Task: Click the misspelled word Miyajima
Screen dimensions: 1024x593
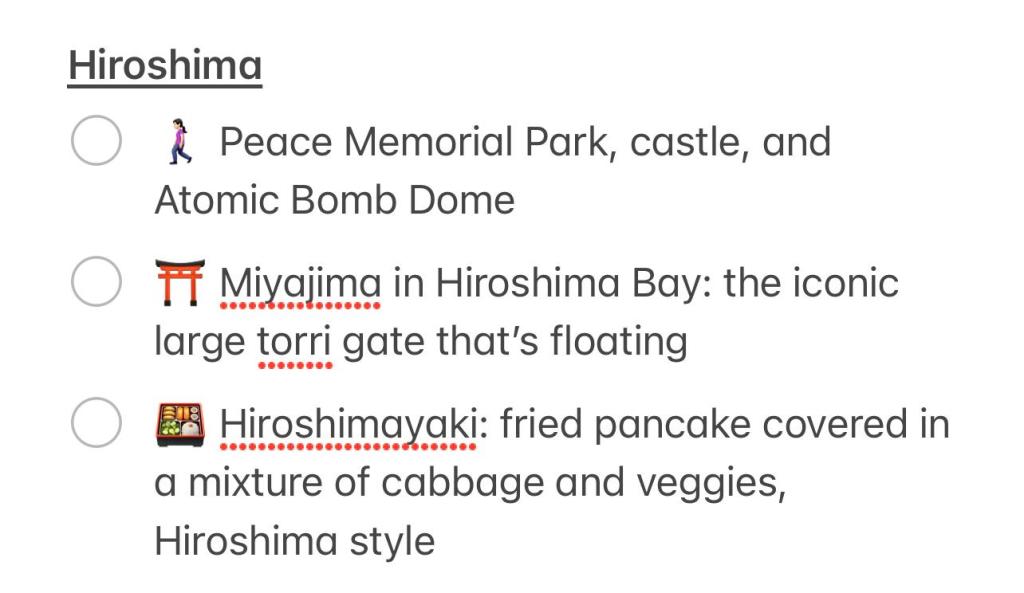Action: pos(300,284)
